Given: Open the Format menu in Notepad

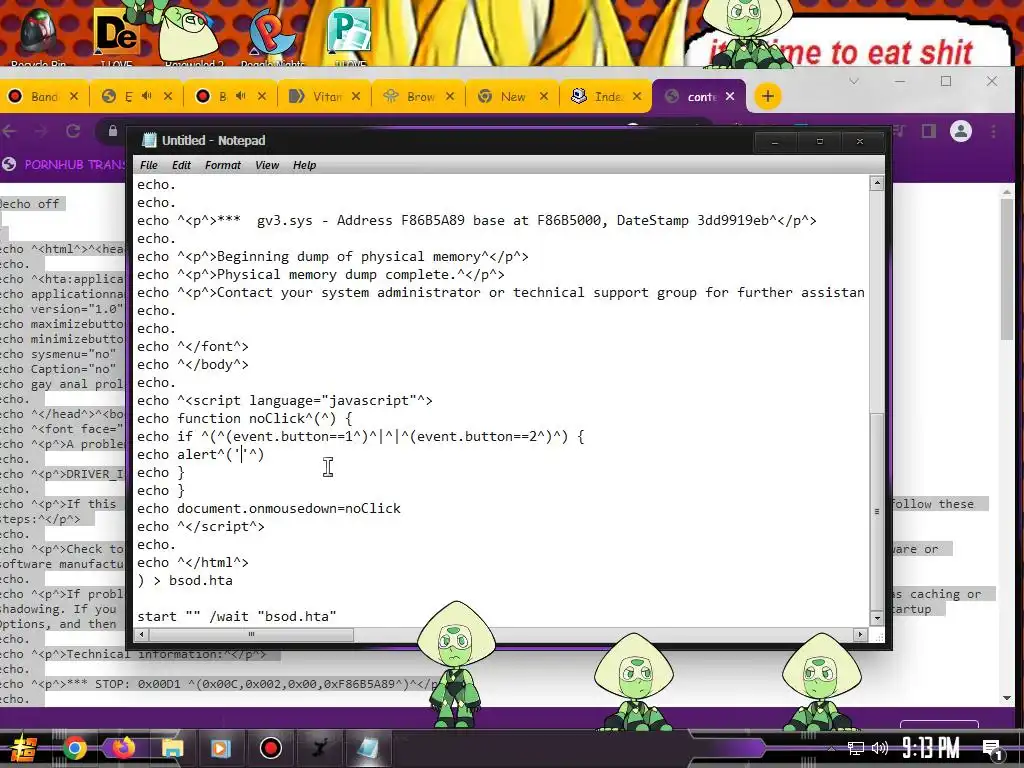Looking at the screenshot, I should point(223,165).
